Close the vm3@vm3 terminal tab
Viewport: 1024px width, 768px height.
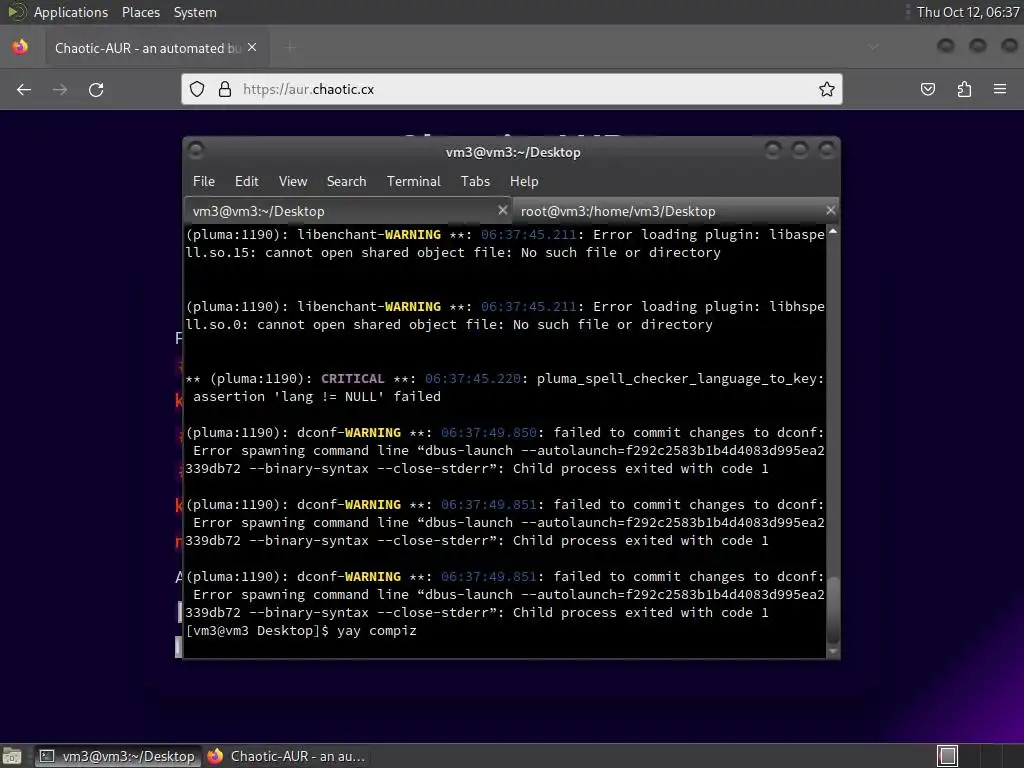coord(502,210)
